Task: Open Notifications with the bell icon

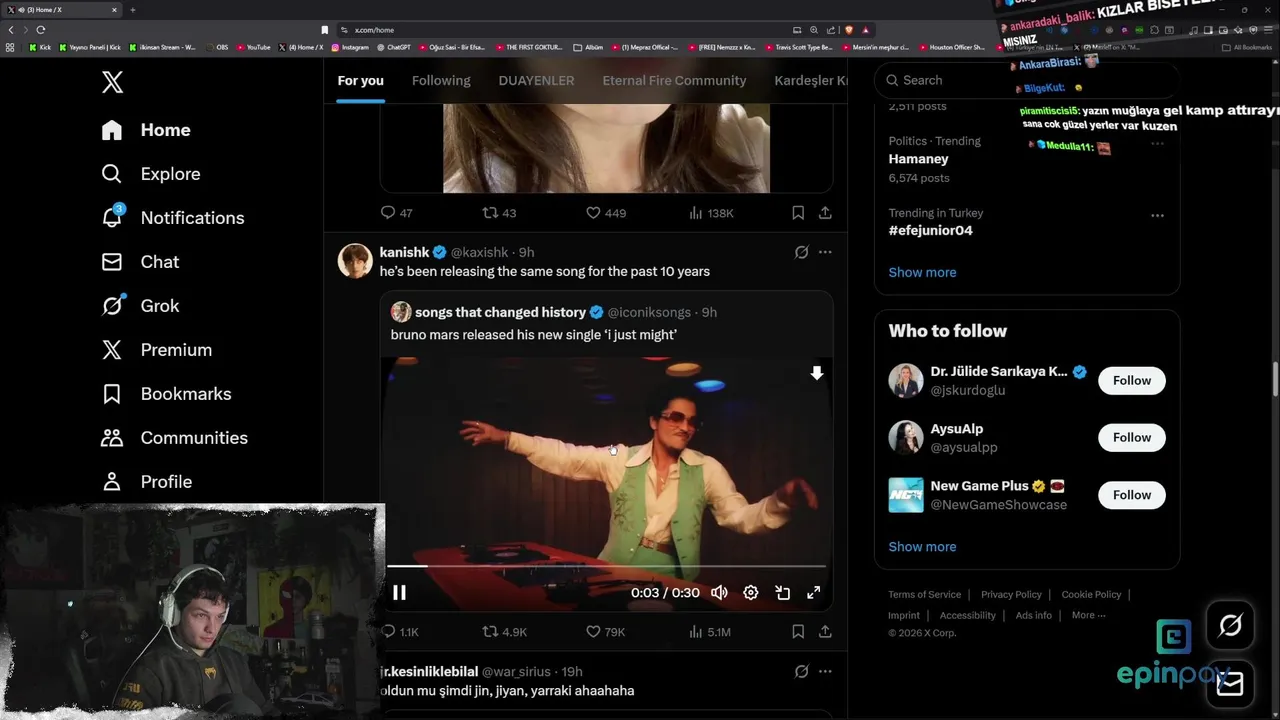Action: click(x=172, y=218)
